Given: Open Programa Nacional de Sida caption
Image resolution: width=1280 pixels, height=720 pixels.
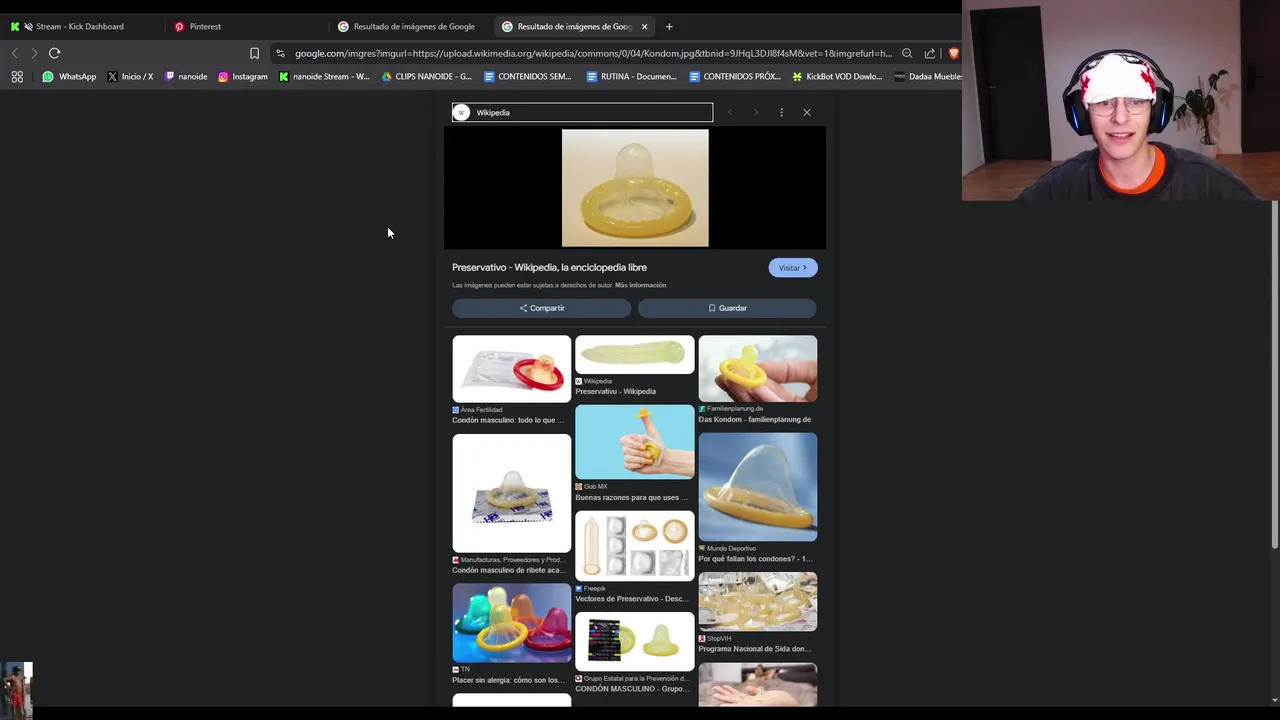Looking at the screenshot, I should coord(754,649).
